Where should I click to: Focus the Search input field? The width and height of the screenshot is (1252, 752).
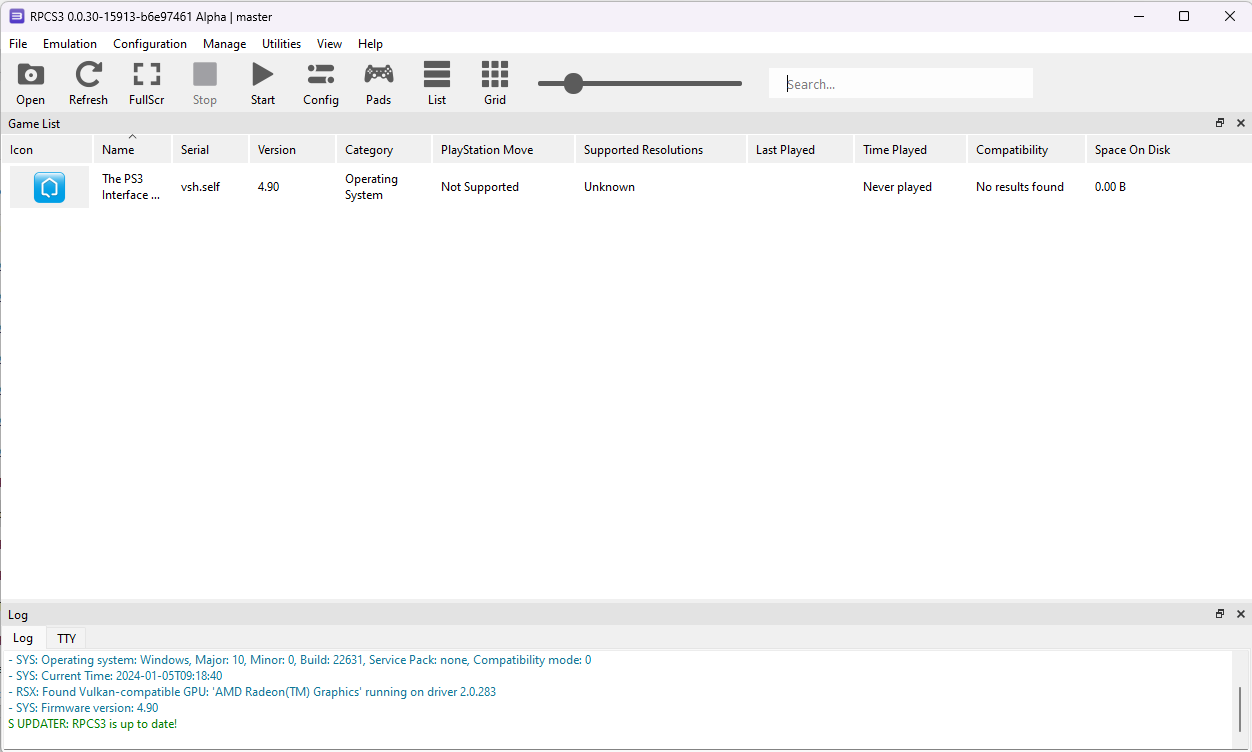(900, 84)
